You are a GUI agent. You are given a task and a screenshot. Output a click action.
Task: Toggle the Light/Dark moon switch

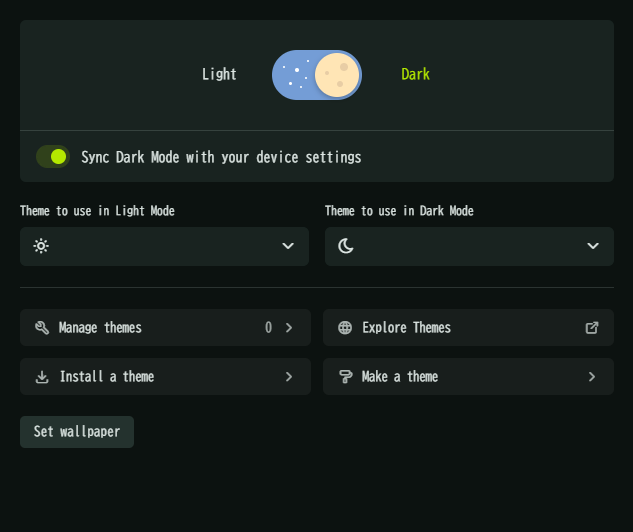tap(317, 75)
